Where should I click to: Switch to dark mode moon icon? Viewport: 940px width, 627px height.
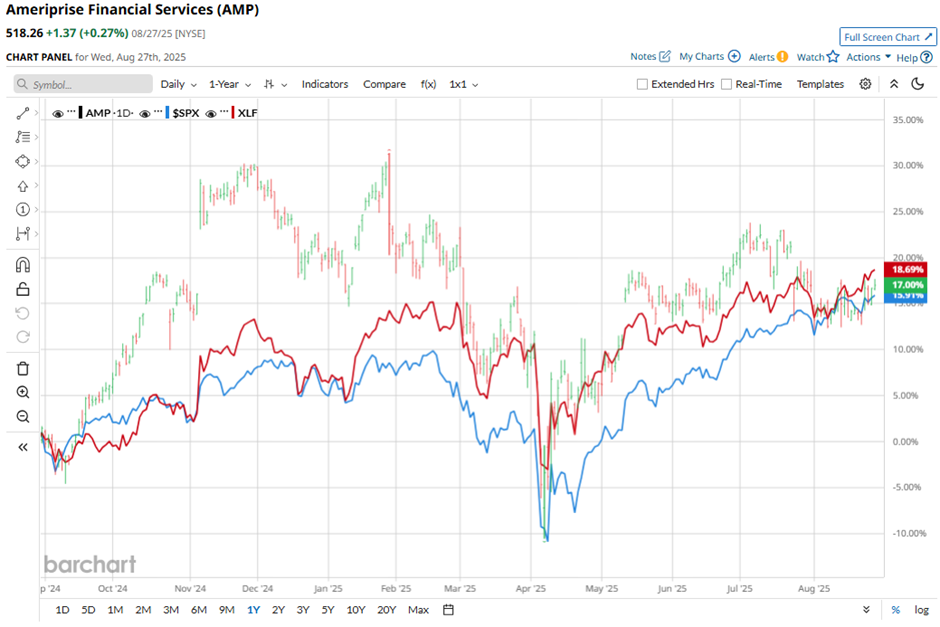(918, 84)
